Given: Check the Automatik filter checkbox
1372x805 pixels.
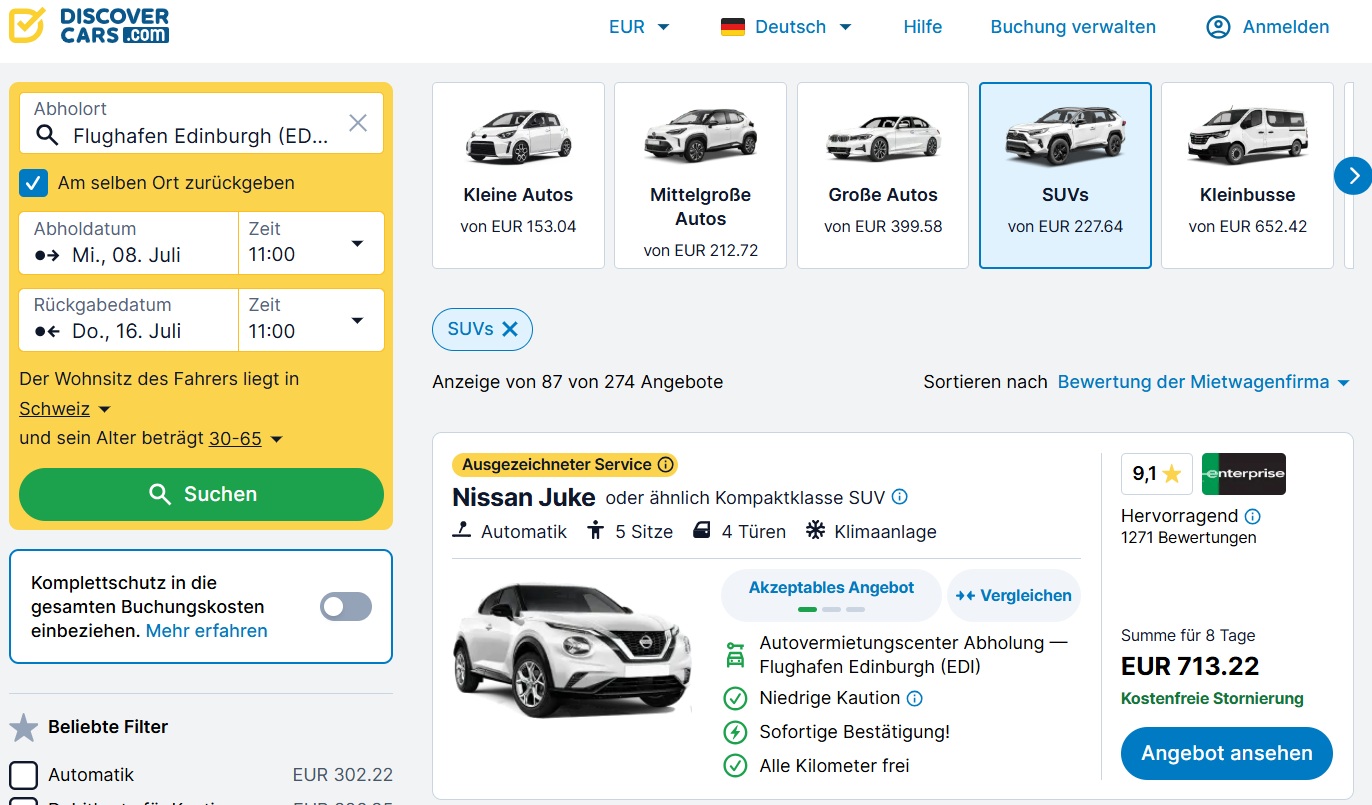Looking at the screenshot, I should [24, 775].
